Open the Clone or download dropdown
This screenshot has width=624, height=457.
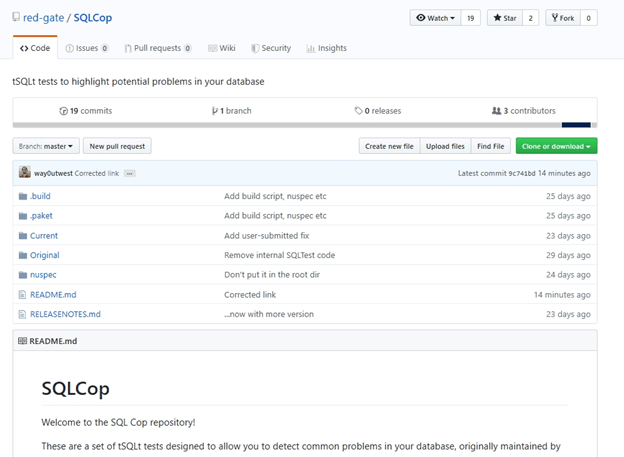[556, 146]
